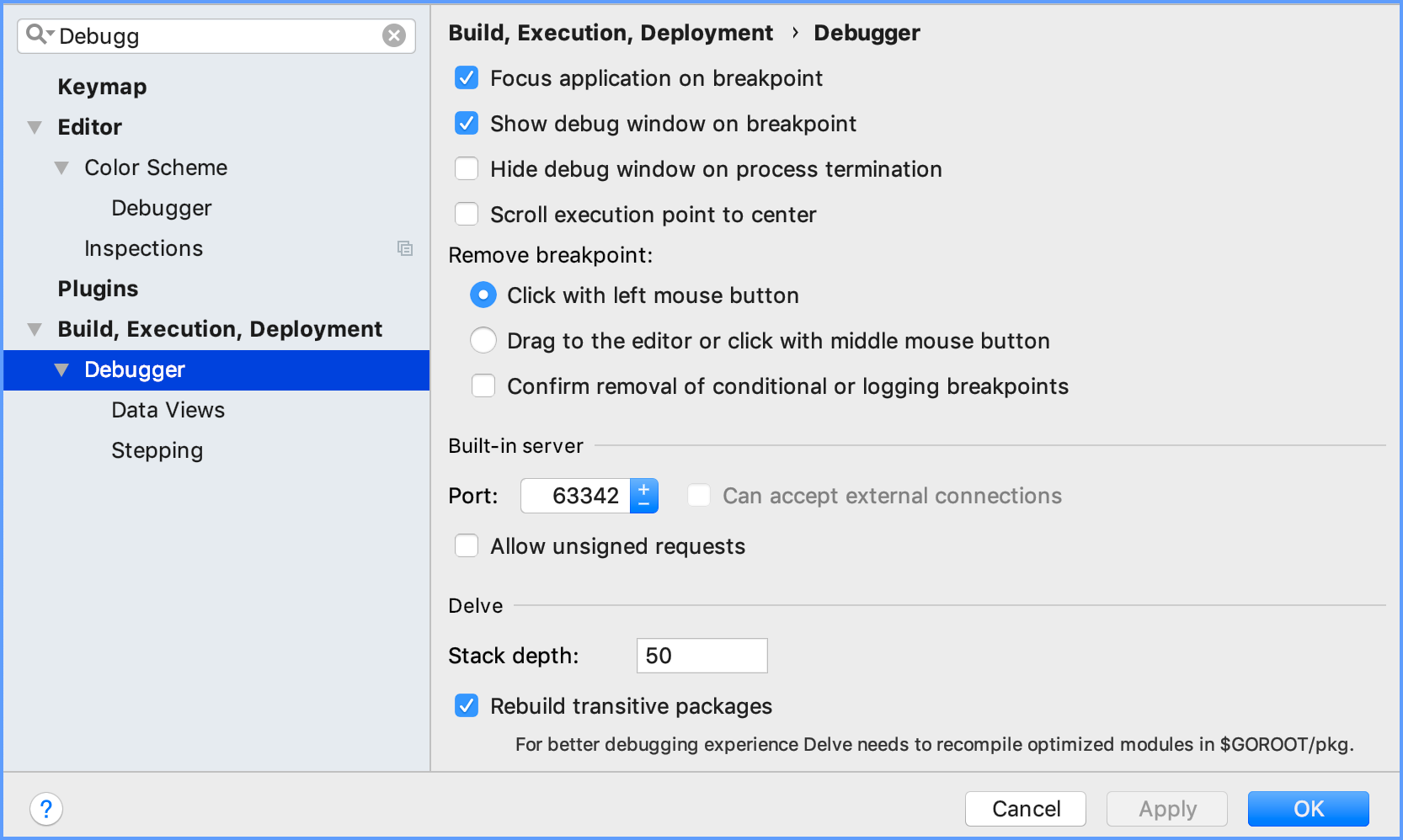Enable Allow unsigned requests
This screenshot has width=1403, height=840.
(467, 546)
